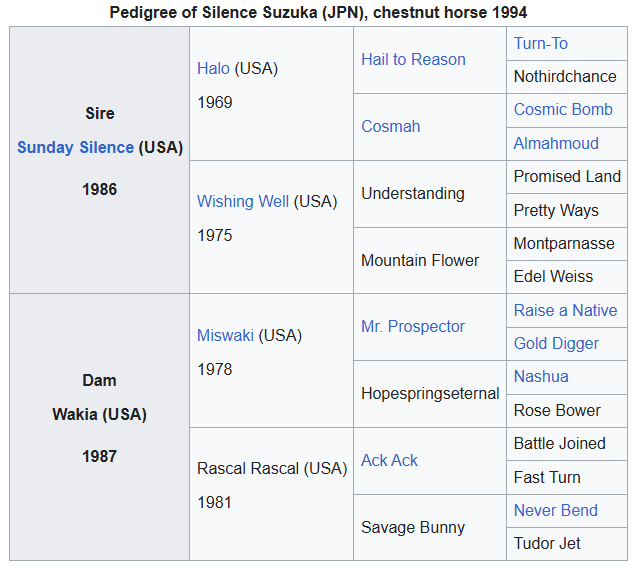This screenshot has height=572, width=632.
Task: Click the Dam header label
Action: (99, 381)
